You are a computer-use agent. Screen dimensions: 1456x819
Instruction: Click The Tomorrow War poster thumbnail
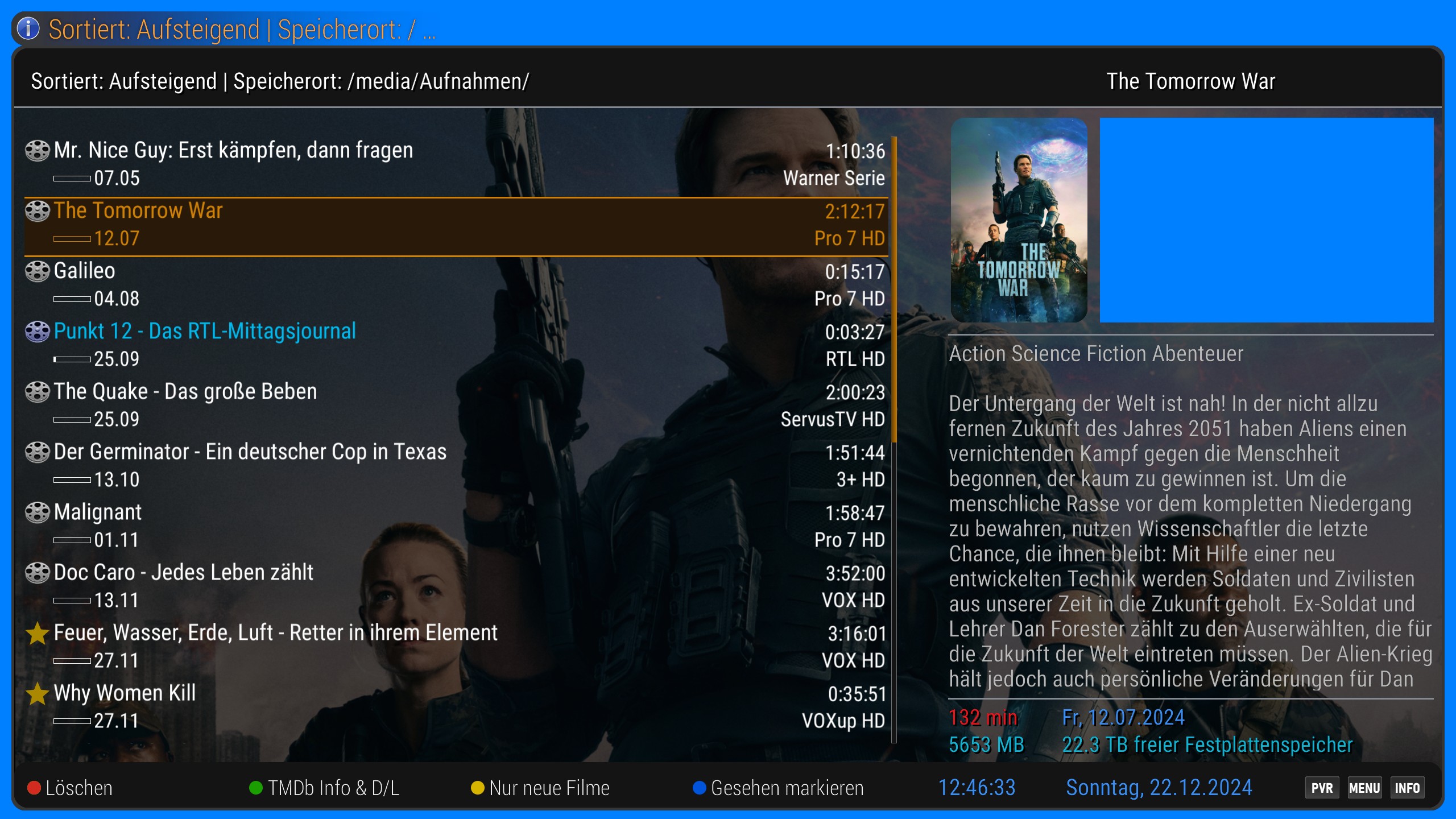click(x=1019, y=220)
